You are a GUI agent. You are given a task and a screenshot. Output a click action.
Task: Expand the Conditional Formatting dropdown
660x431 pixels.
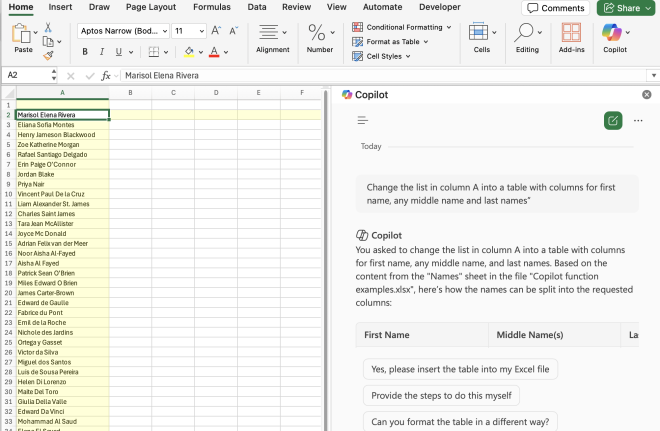[x=448, y=27]
